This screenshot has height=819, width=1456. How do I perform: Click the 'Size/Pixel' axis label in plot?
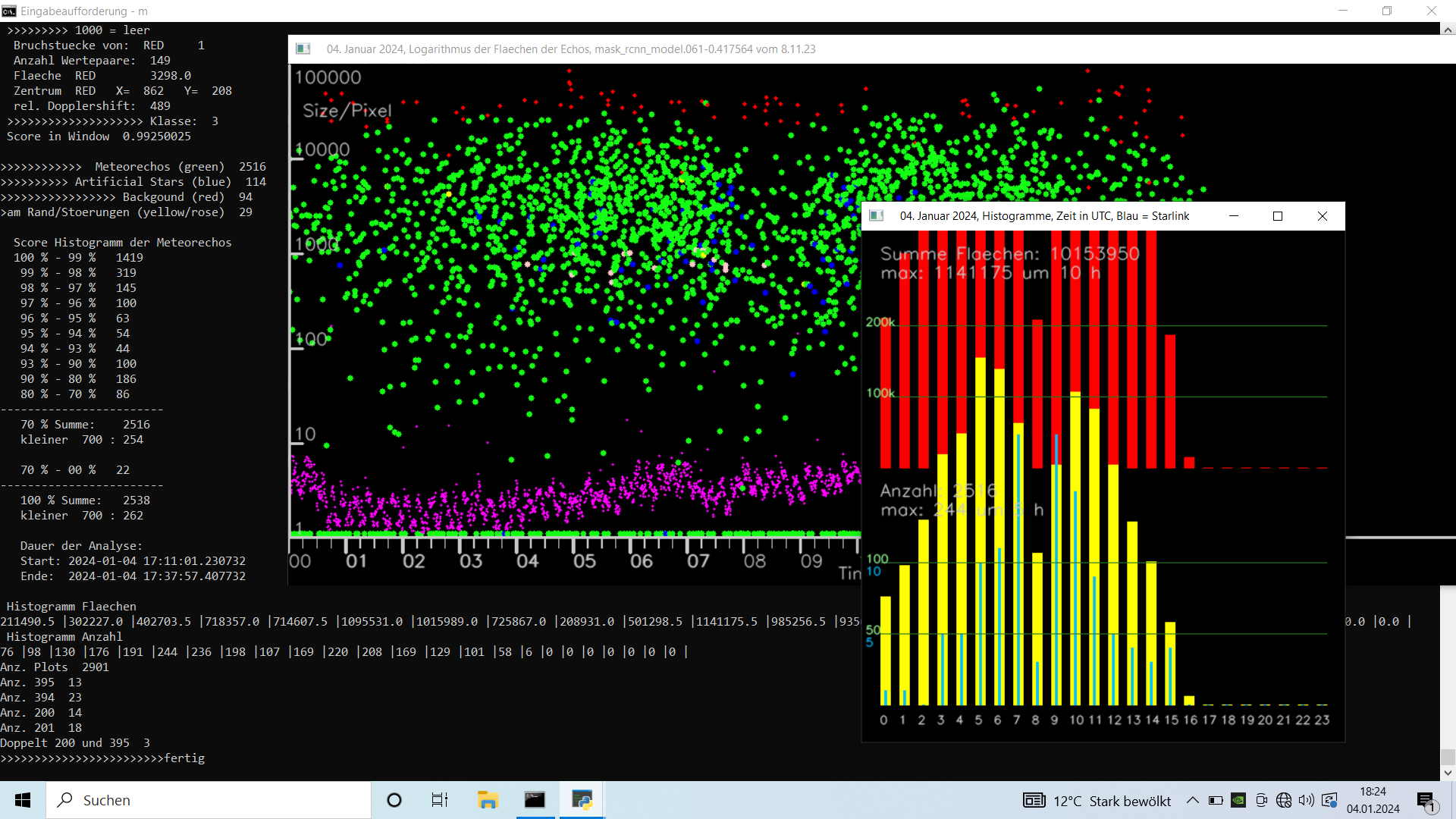pos(347,111)
